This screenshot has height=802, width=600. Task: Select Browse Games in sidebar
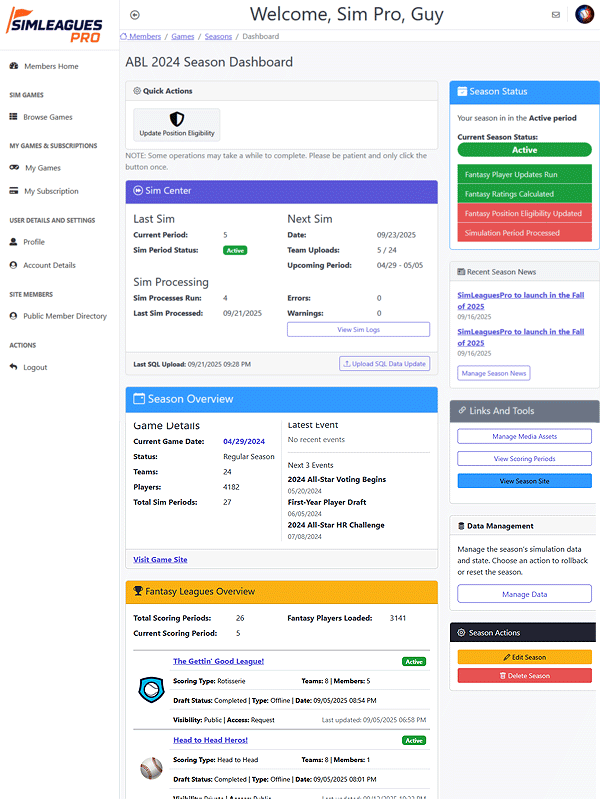pyautogui.click(x=48, y=117)
